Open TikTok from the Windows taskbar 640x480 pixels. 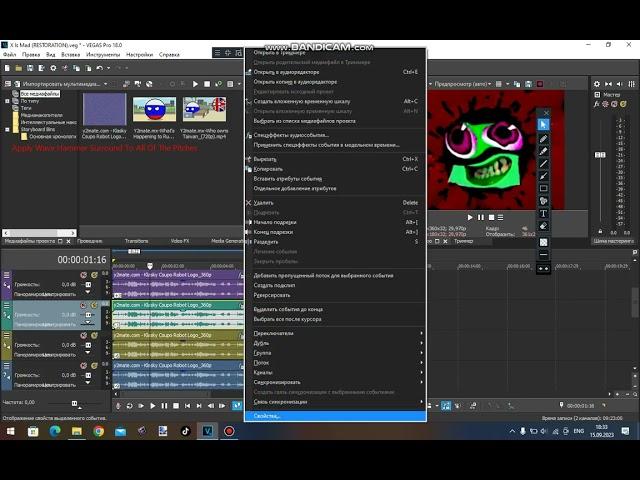click(x=185, y=431)
